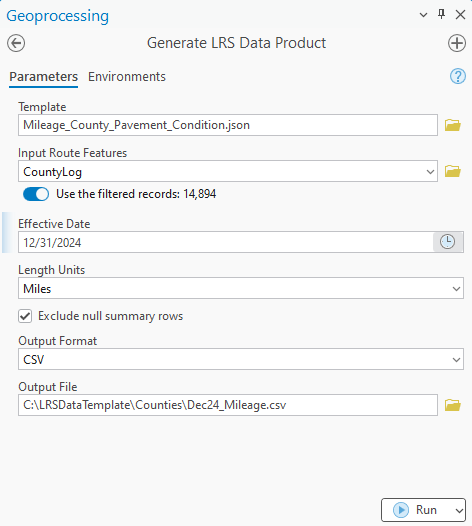Select the Parameters tab
The image size is (472, 526).
tap(44, 77)
